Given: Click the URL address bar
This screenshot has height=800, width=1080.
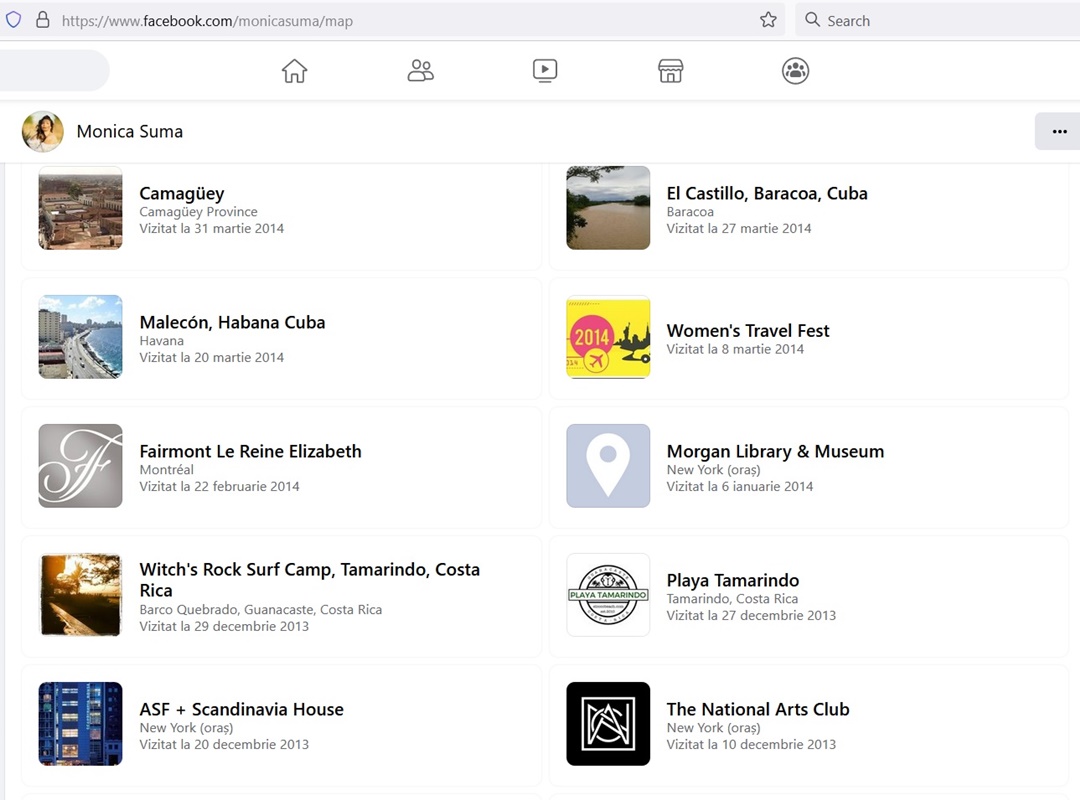Looking at the screenshot, I should [x=400, y=20].
